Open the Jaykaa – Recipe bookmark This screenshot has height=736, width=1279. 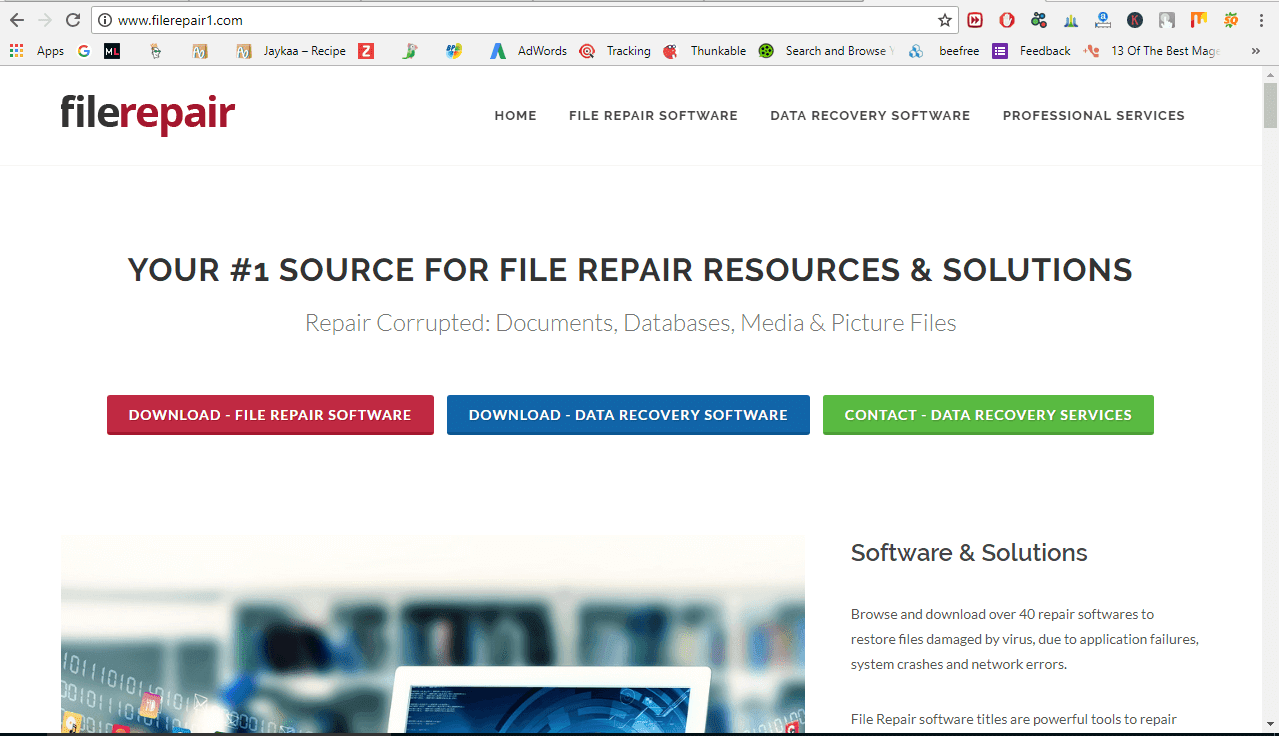tap(291, 51)
